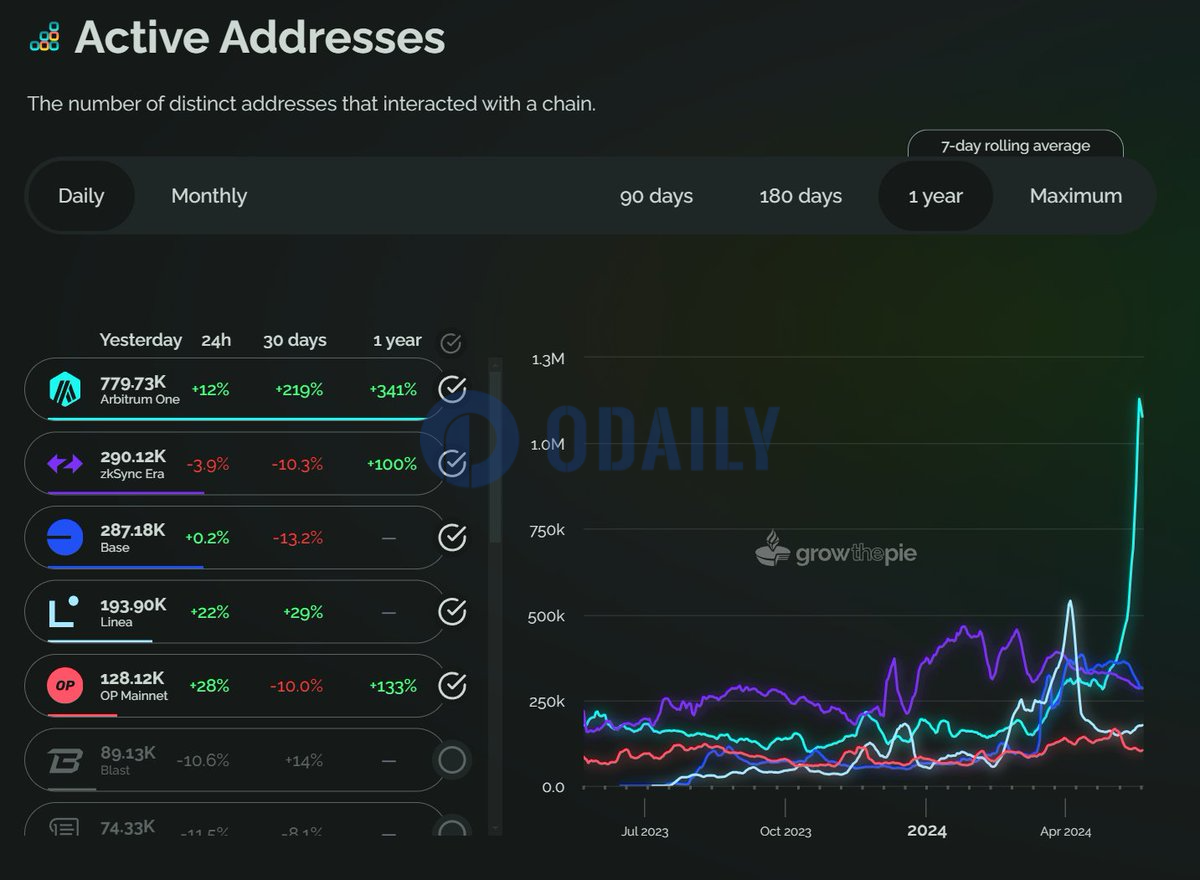Uncheck the OP Mainnet chain checkbox
This screenshot has height=880, width=1200.
pyautogui.click(x=452, y=685)
